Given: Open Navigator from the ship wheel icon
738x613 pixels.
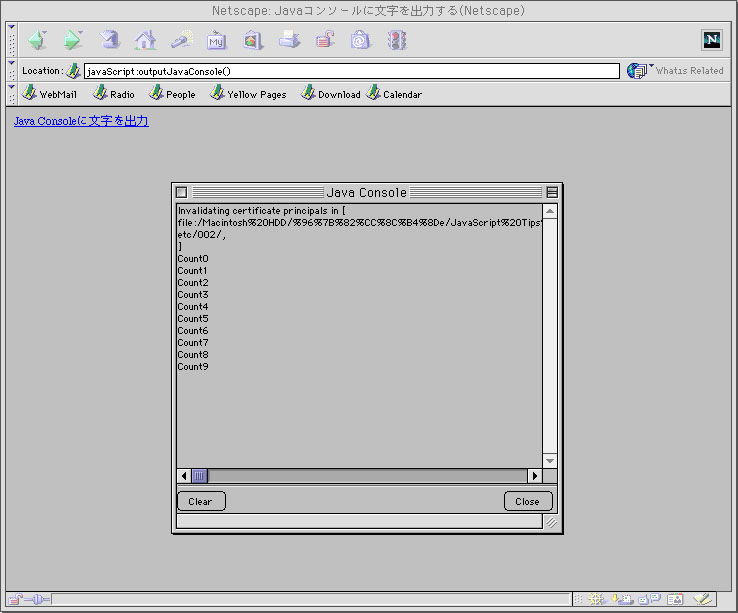Looking at the screenshot, I should (596, 599).
